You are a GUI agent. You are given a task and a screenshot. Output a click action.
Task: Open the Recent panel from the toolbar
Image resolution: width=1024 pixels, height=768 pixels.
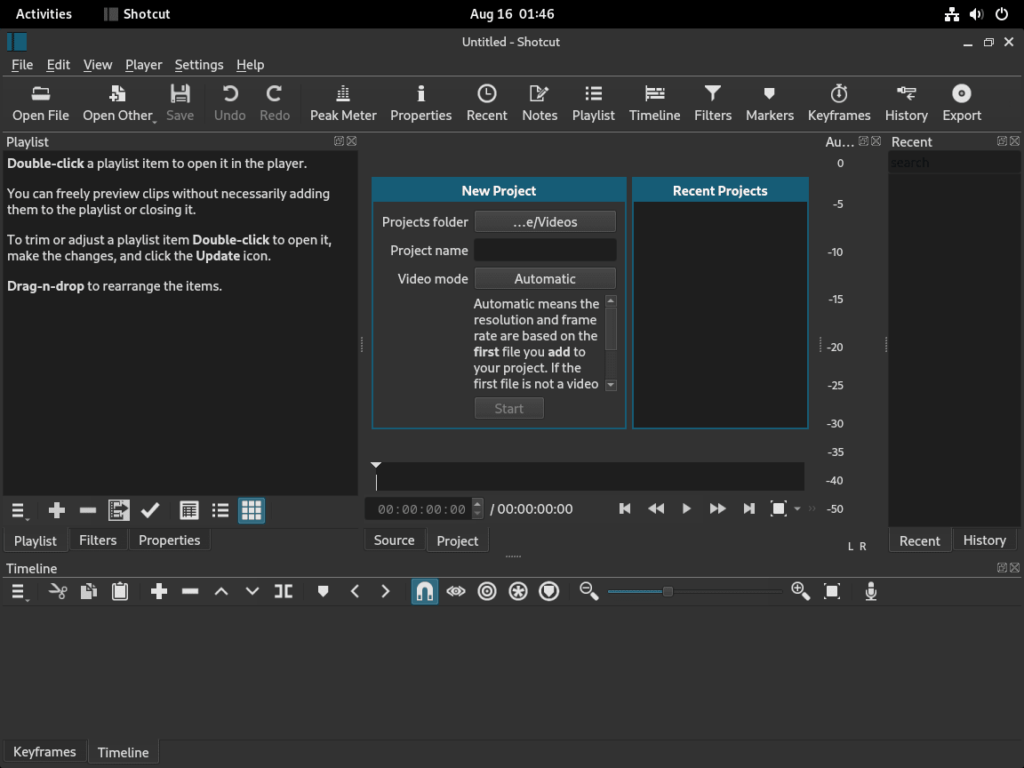pos(487,103)
